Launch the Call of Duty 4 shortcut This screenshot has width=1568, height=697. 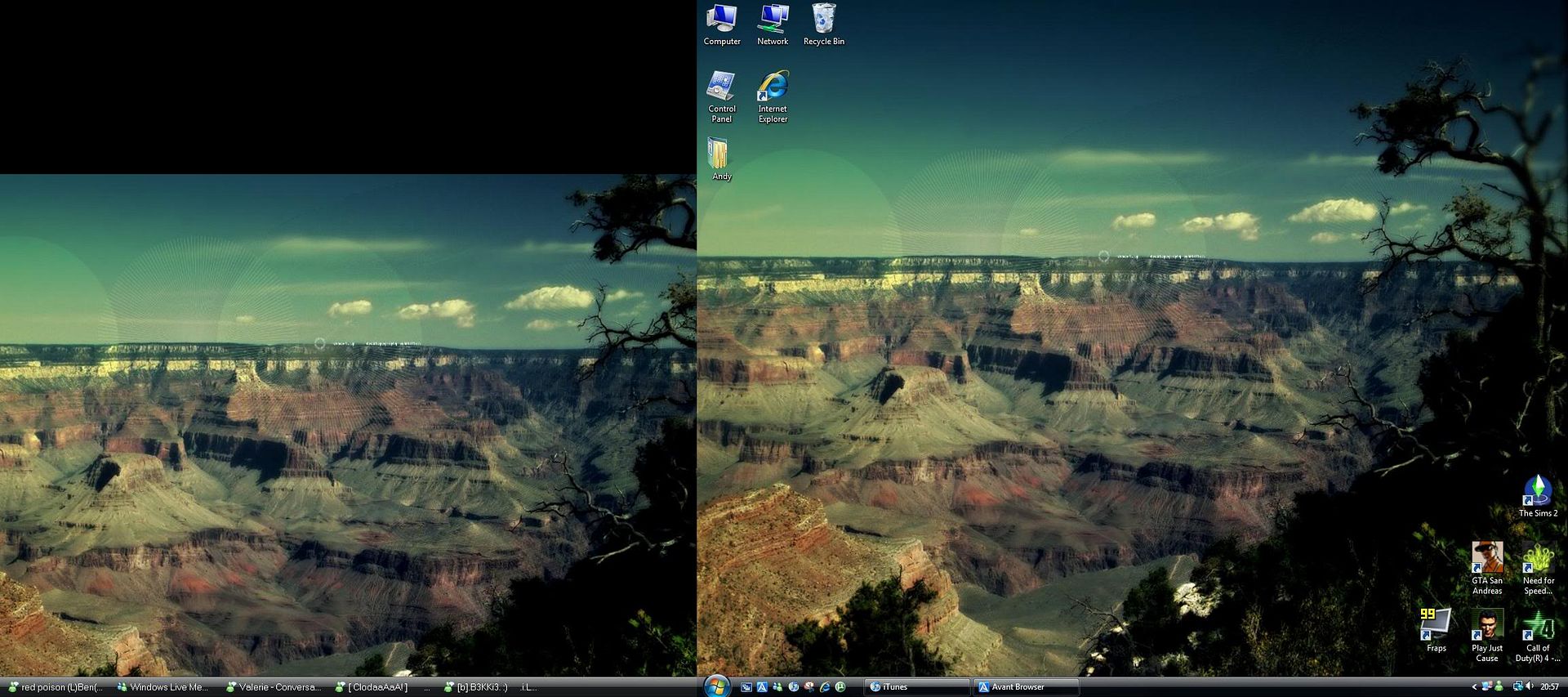coord(1538,632)
